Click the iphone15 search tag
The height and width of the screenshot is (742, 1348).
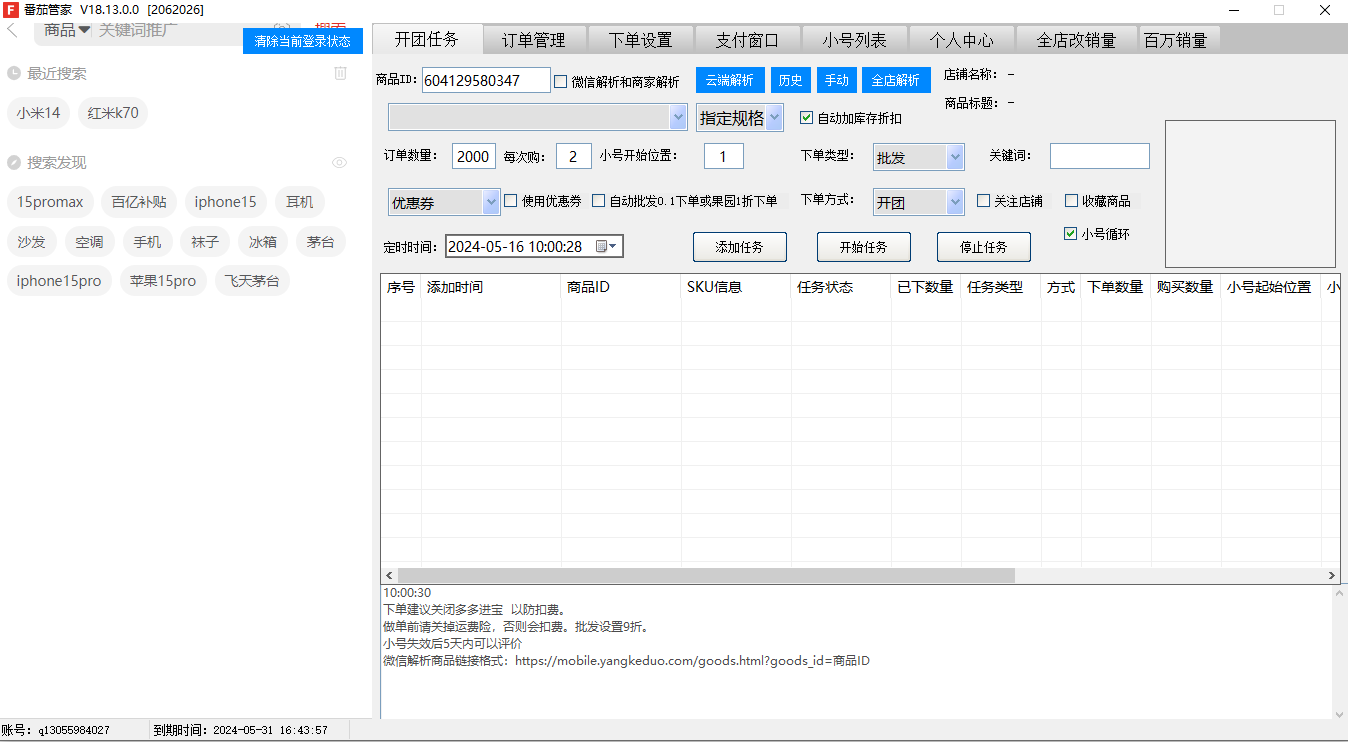click(225, 202)
